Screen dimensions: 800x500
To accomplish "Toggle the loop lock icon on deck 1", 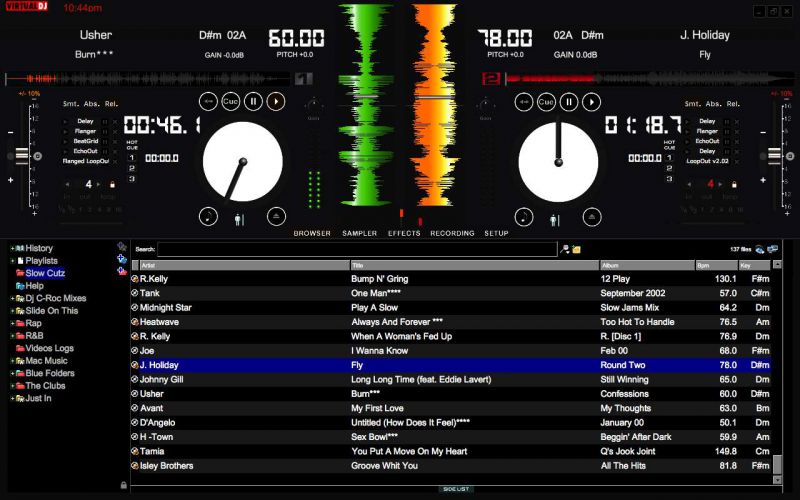I will pos(112,184).
